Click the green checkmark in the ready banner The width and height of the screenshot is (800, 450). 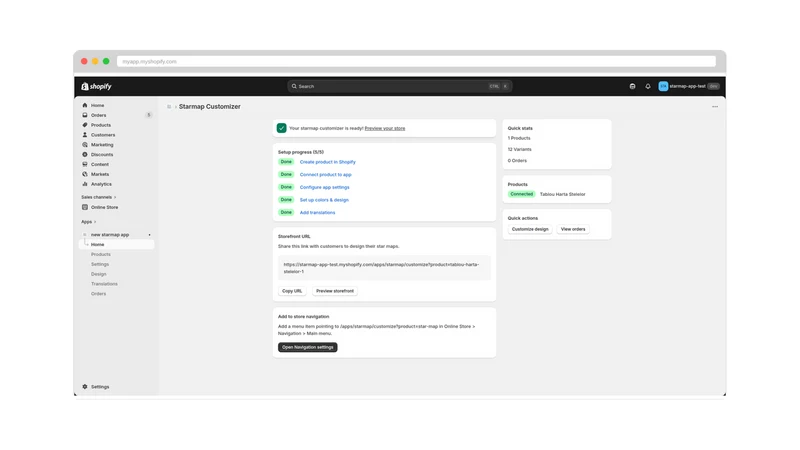pos(281,128)
